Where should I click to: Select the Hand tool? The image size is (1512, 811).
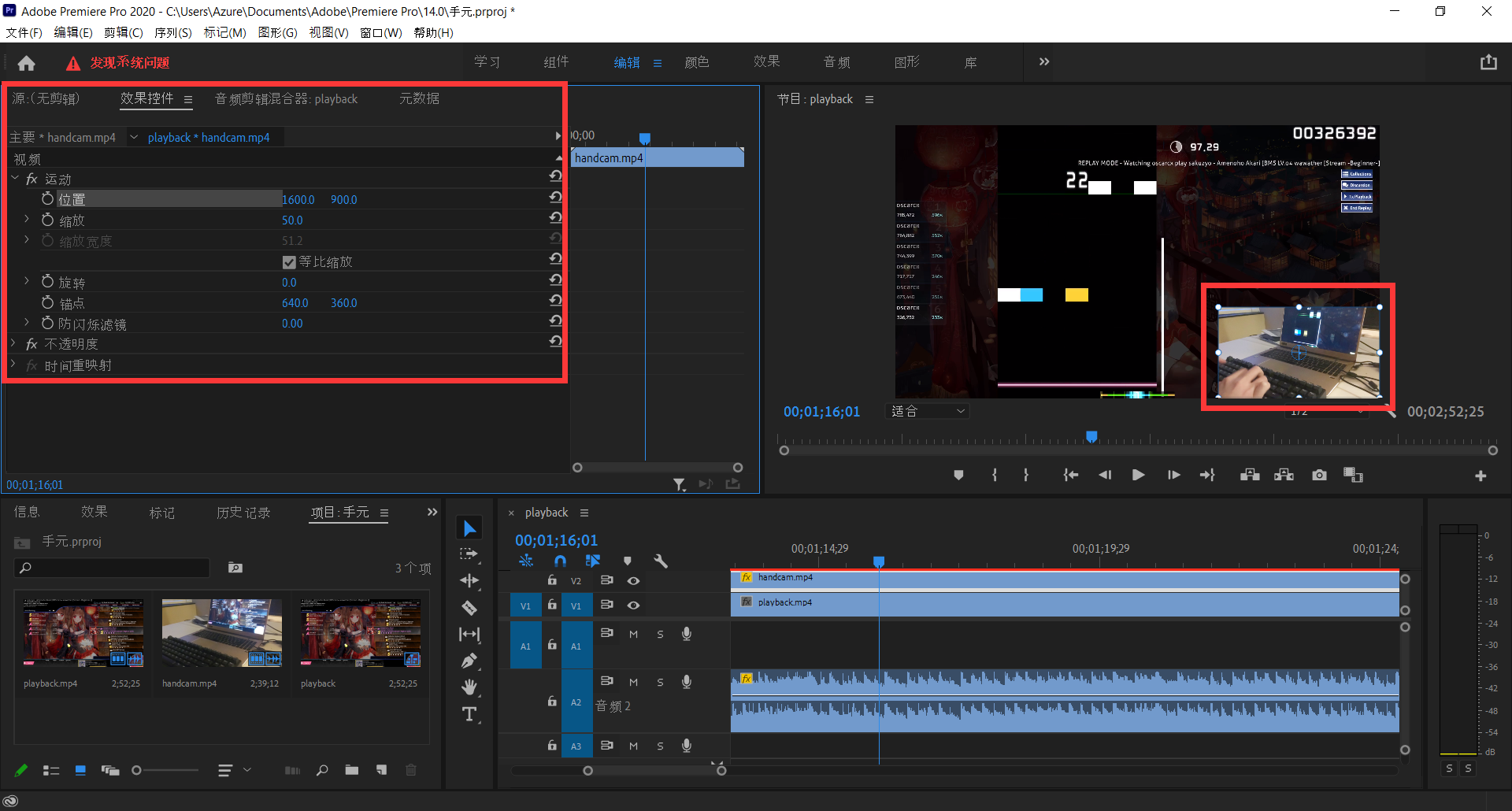(469, 687)
